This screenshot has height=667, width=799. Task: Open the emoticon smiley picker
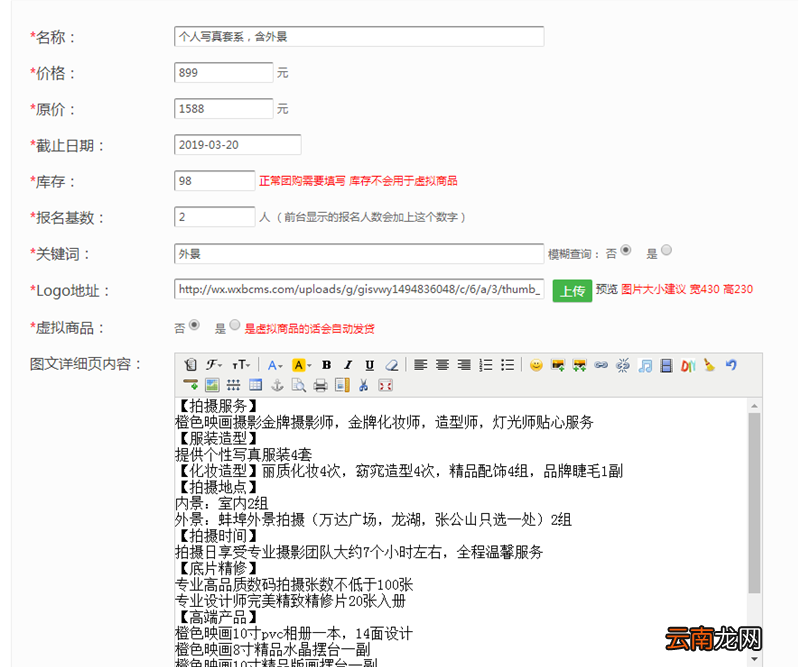pos(536,365)
